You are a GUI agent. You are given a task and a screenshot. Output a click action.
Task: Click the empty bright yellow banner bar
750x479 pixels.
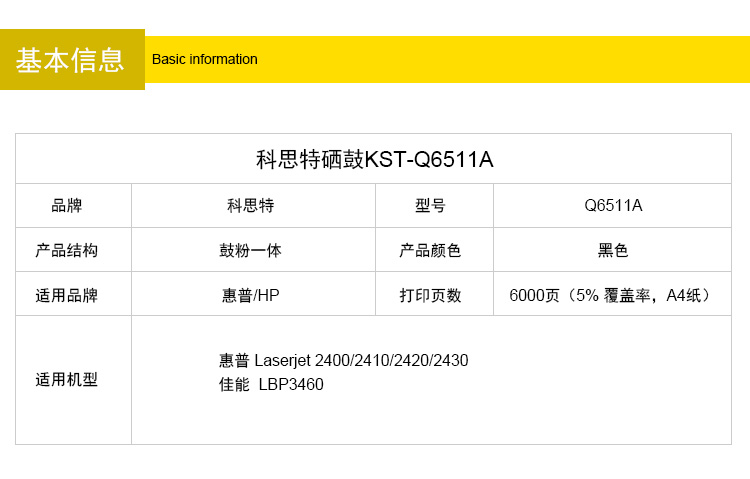pyautogui.click(x=500, y=59)
